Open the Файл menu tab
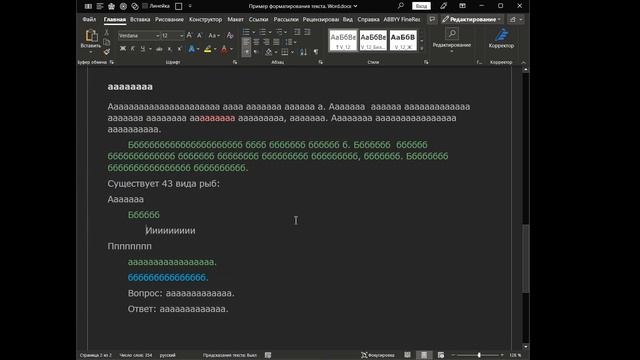This screenshot has height=360, width=640. point(89,19)
